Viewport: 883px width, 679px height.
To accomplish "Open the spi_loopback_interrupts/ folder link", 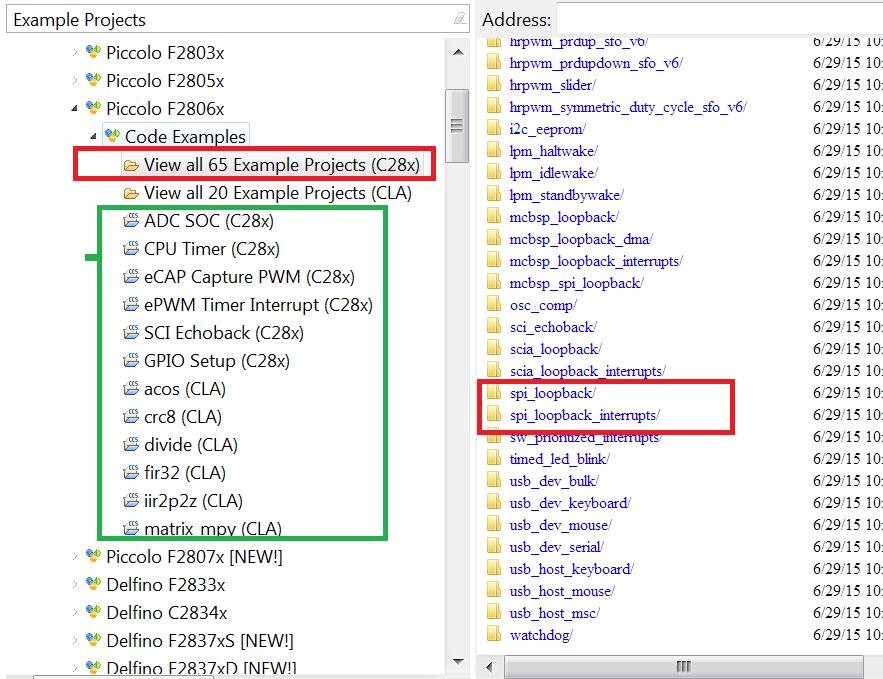I will (x=585, y=415).
